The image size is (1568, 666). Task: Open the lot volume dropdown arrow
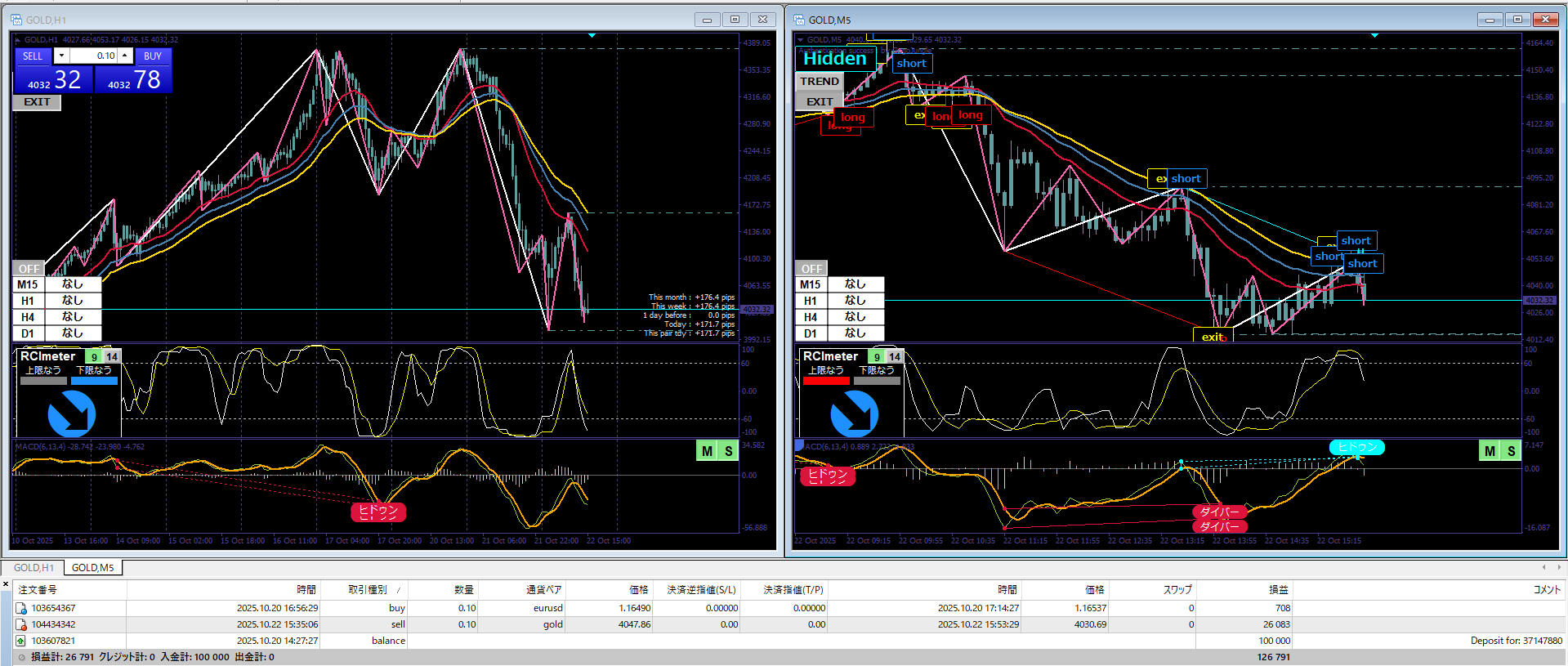coord(61,56)
